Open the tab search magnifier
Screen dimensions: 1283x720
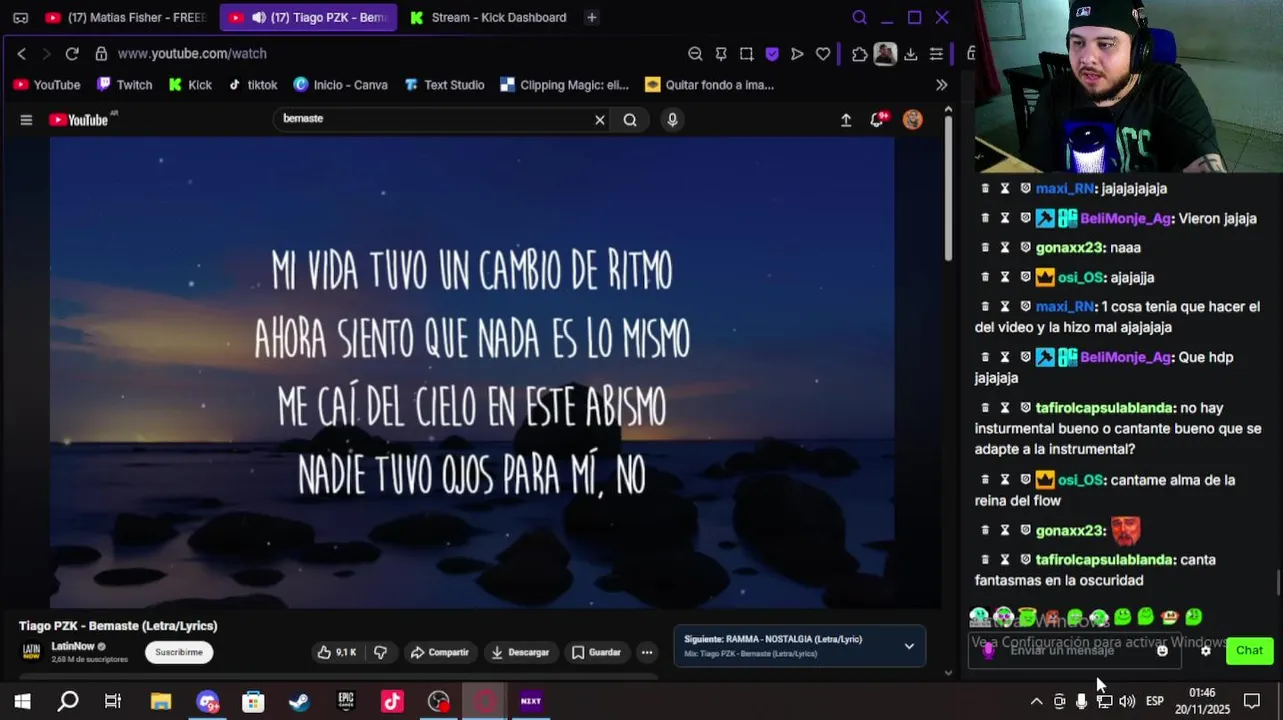[859, 17]
